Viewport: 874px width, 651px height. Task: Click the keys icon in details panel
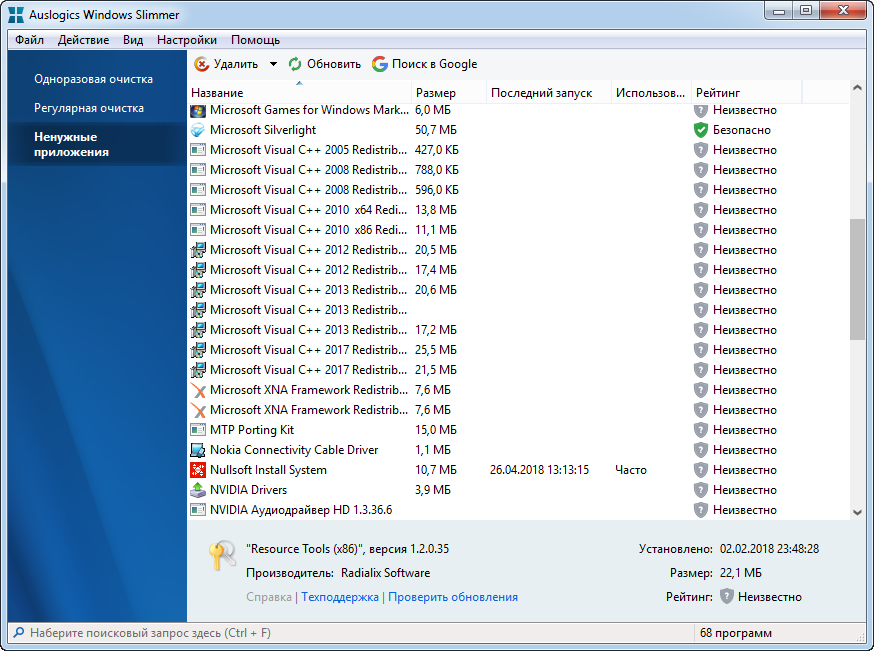(x=222, y=555)
